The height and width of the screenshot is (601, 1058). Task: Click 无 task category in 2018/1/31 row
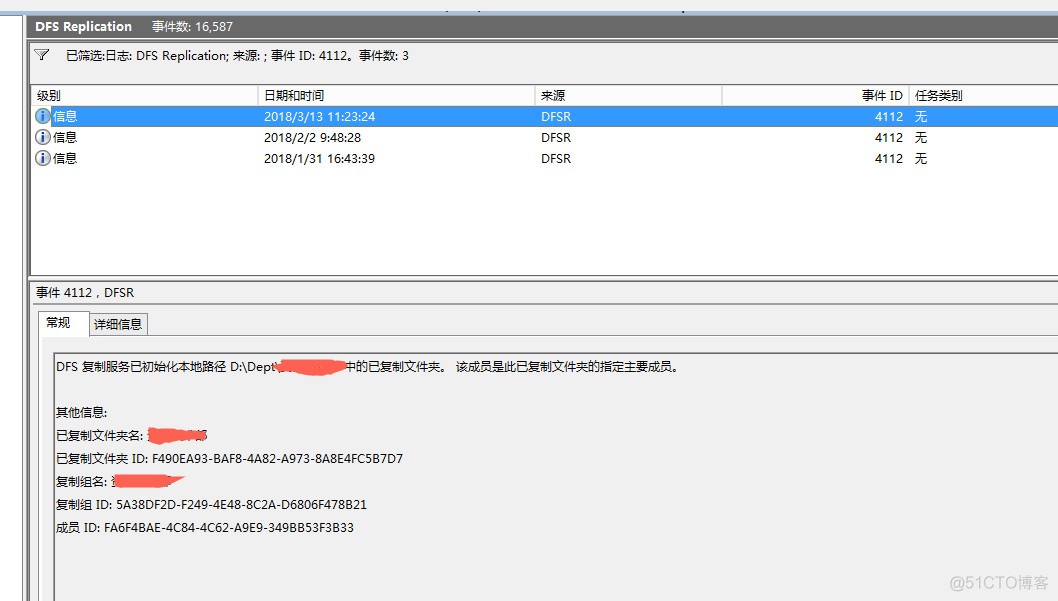tap(921, 159)
